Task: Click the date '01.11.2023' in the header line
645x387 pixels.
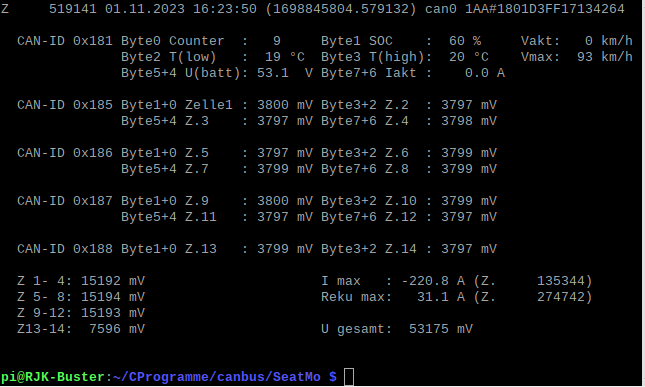Action: coord(145,9)
